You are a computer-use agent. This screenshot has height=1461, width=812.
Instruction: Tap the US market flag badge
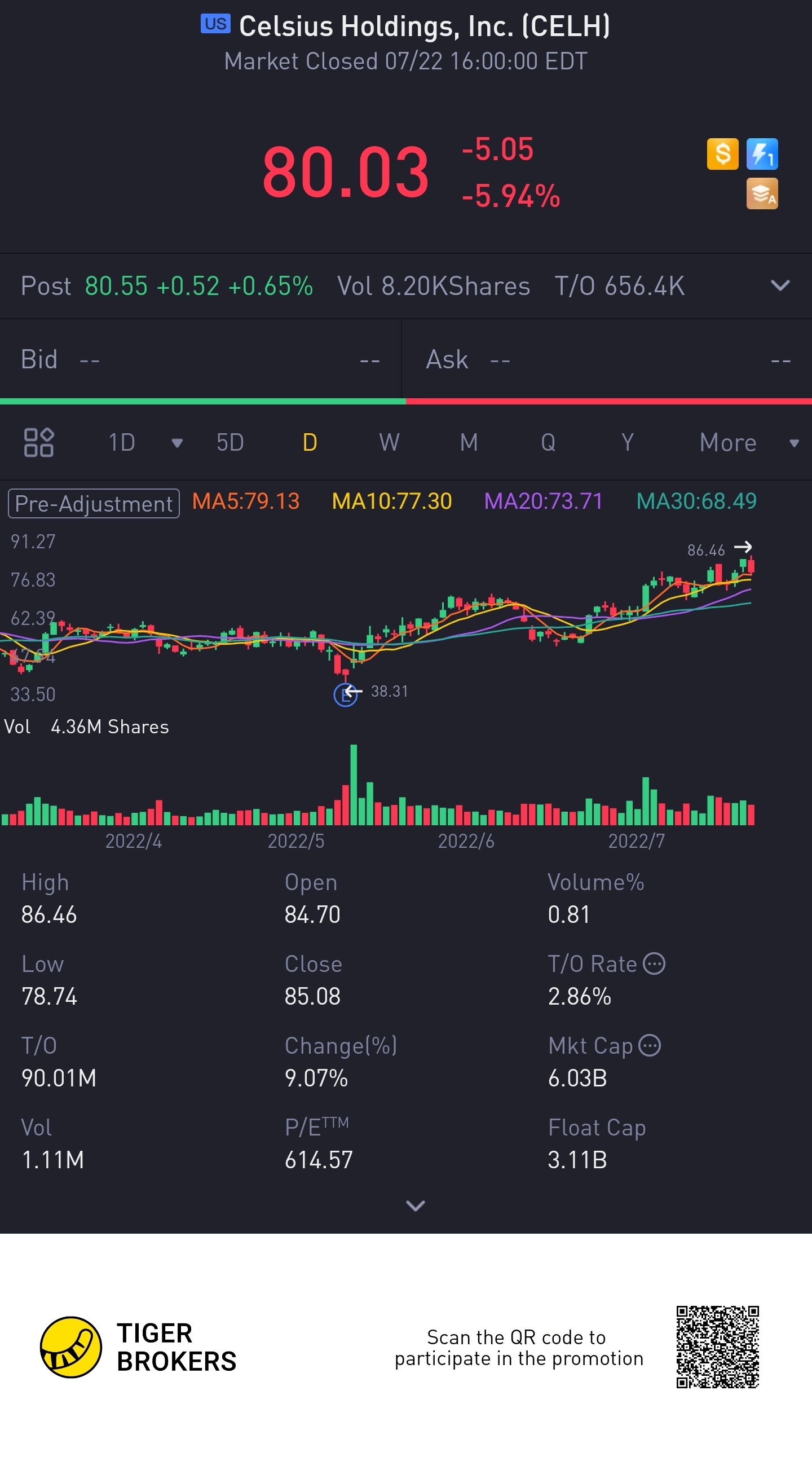point(215,24)
